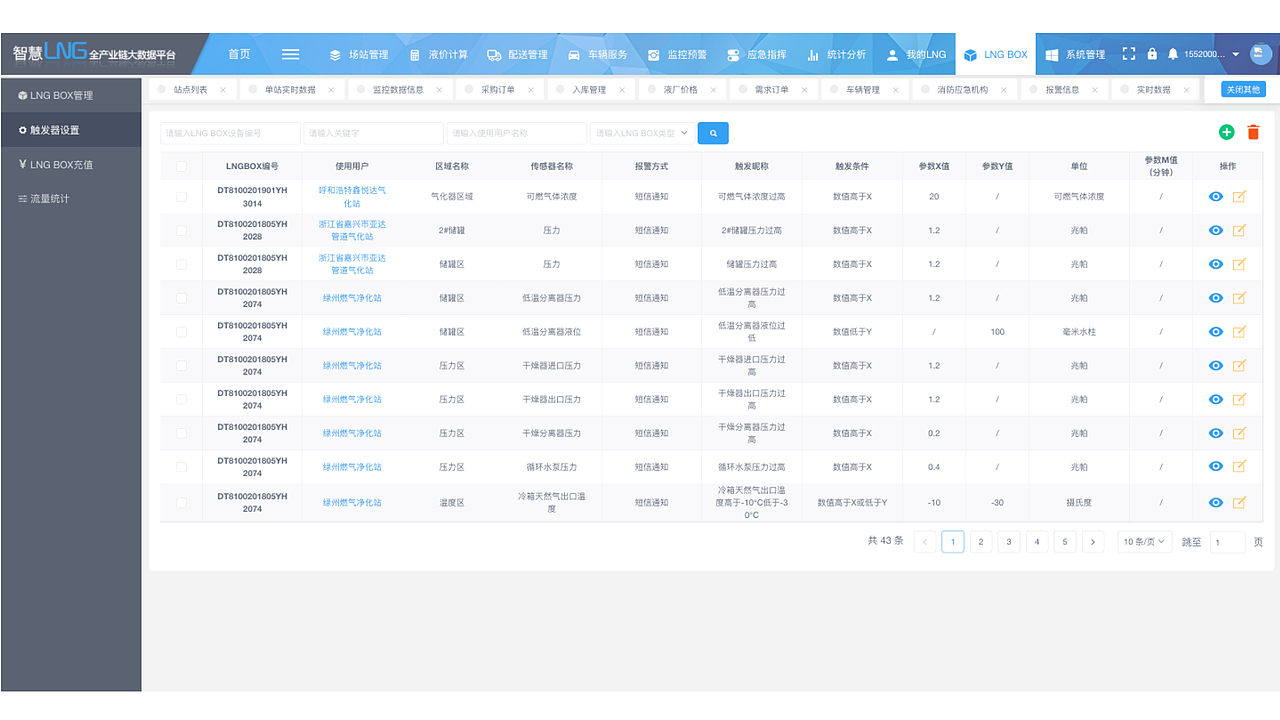1280x720 pixels.
Task: Switch to the 单站实时数据 tab
Action: pos(290,90)
